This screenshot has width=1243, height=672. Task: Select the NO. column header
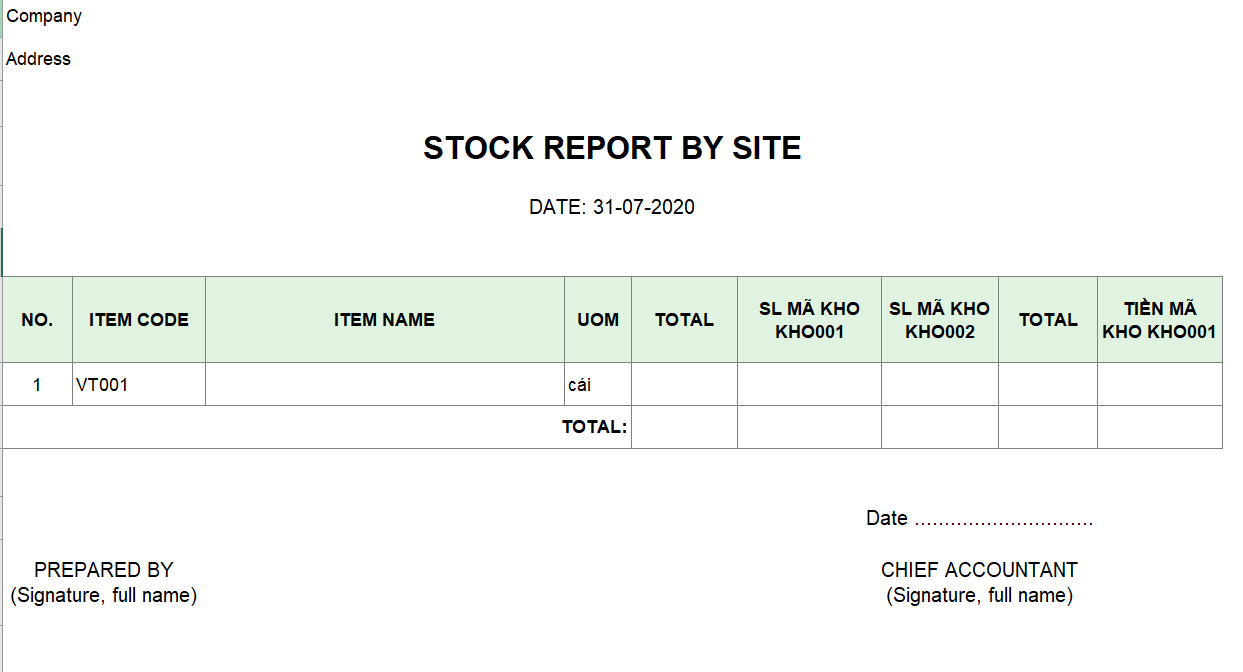click(x=37, y=320)
